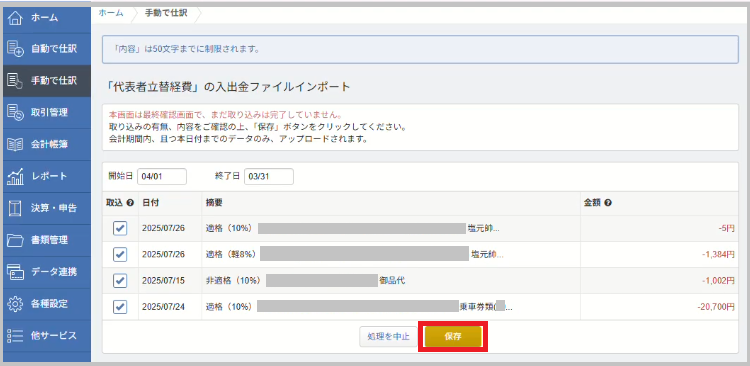Open 書類管理 in the sidebar menu
750x366 pixels.
pyautogui.click(x=47, y=240)
